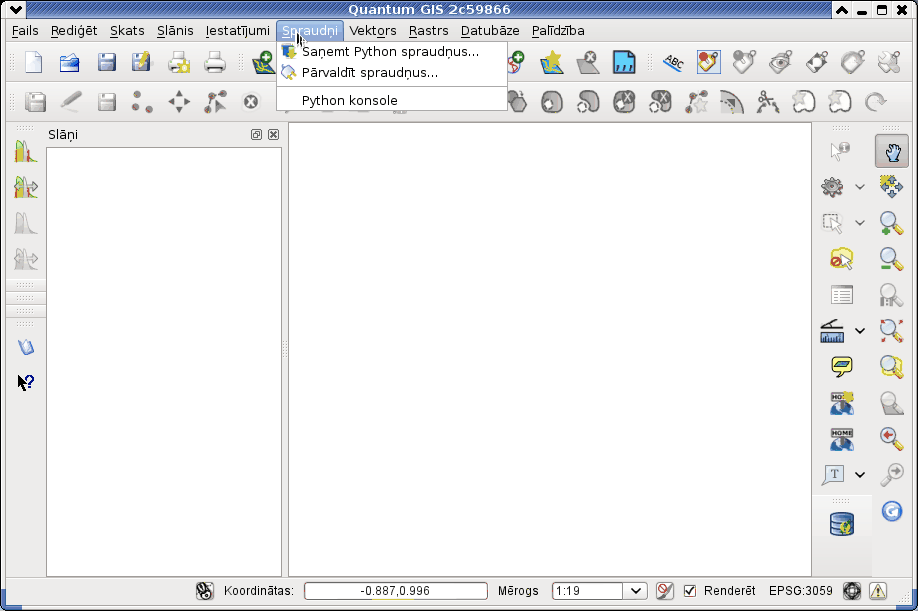Open the Skats menu
This screenshot has width=918, height=611.
point(127,30)
